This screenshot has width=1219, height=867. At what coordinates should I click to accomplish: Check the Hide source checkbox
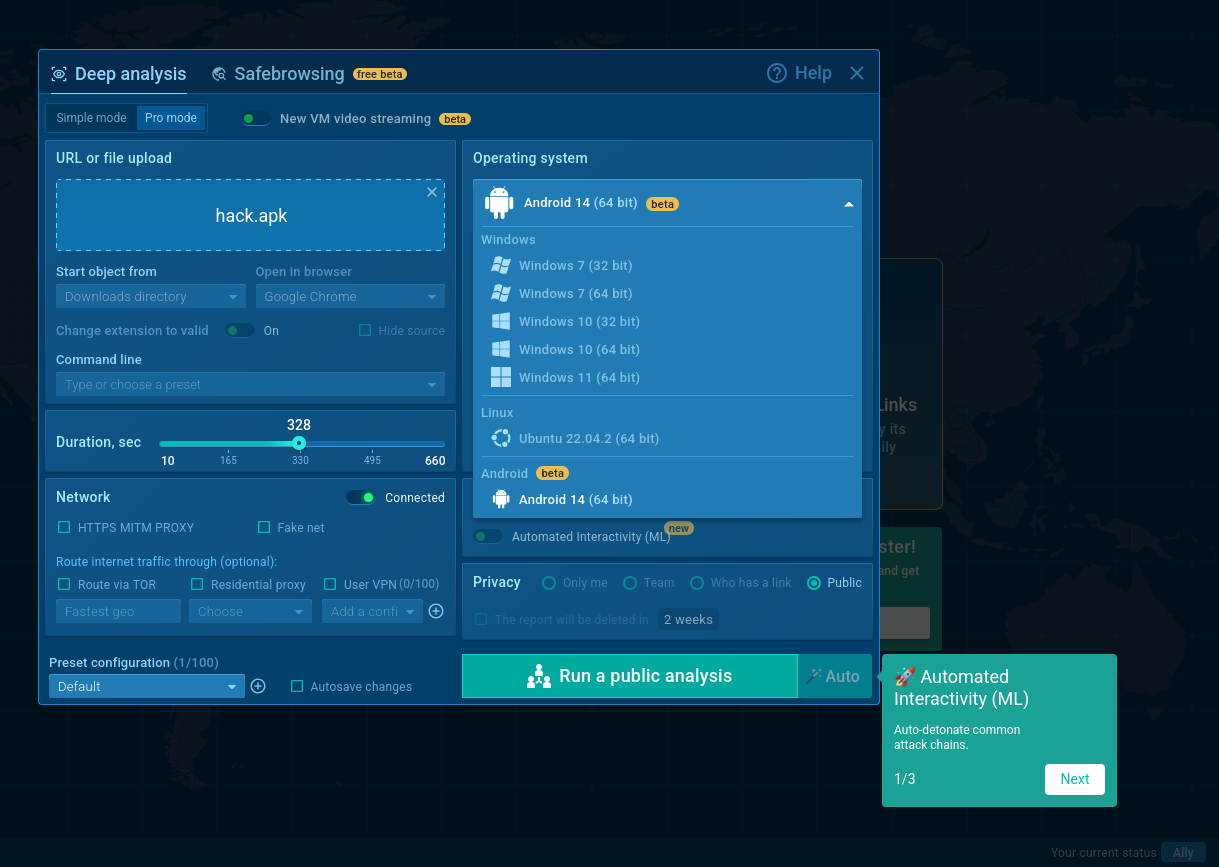coord(365,330)
